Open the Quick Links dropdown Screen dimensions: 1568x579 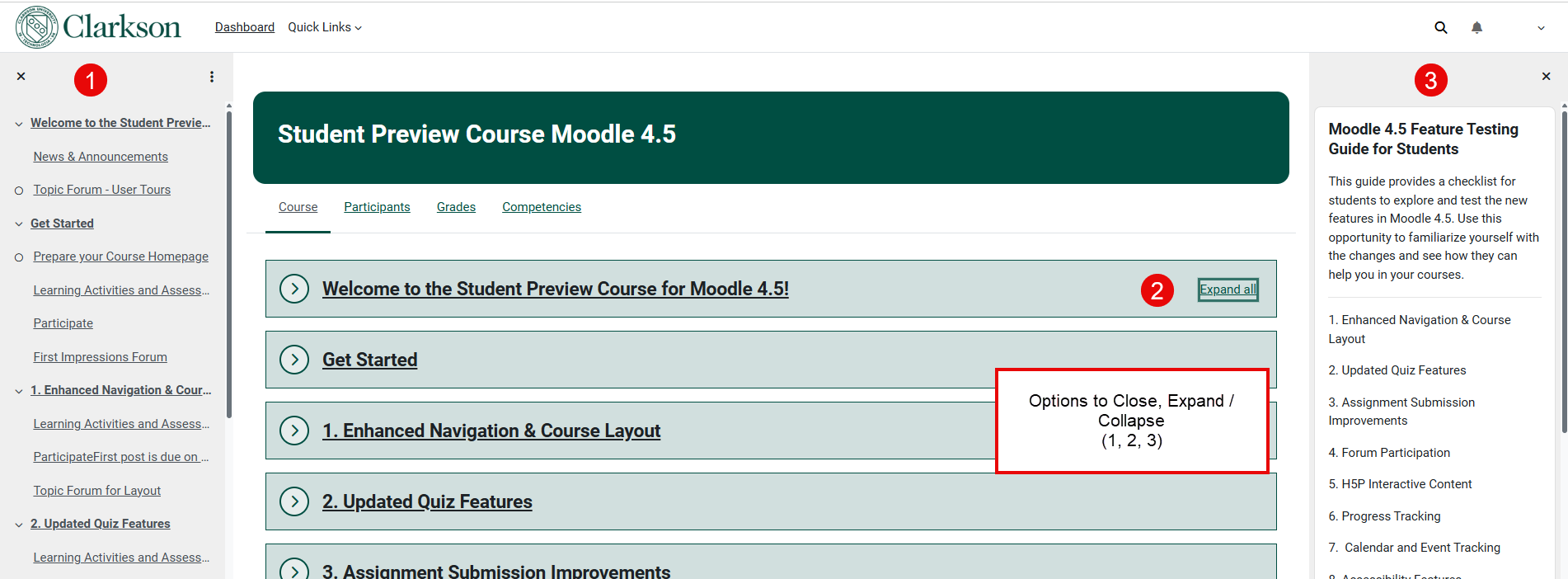coord(325,27)
